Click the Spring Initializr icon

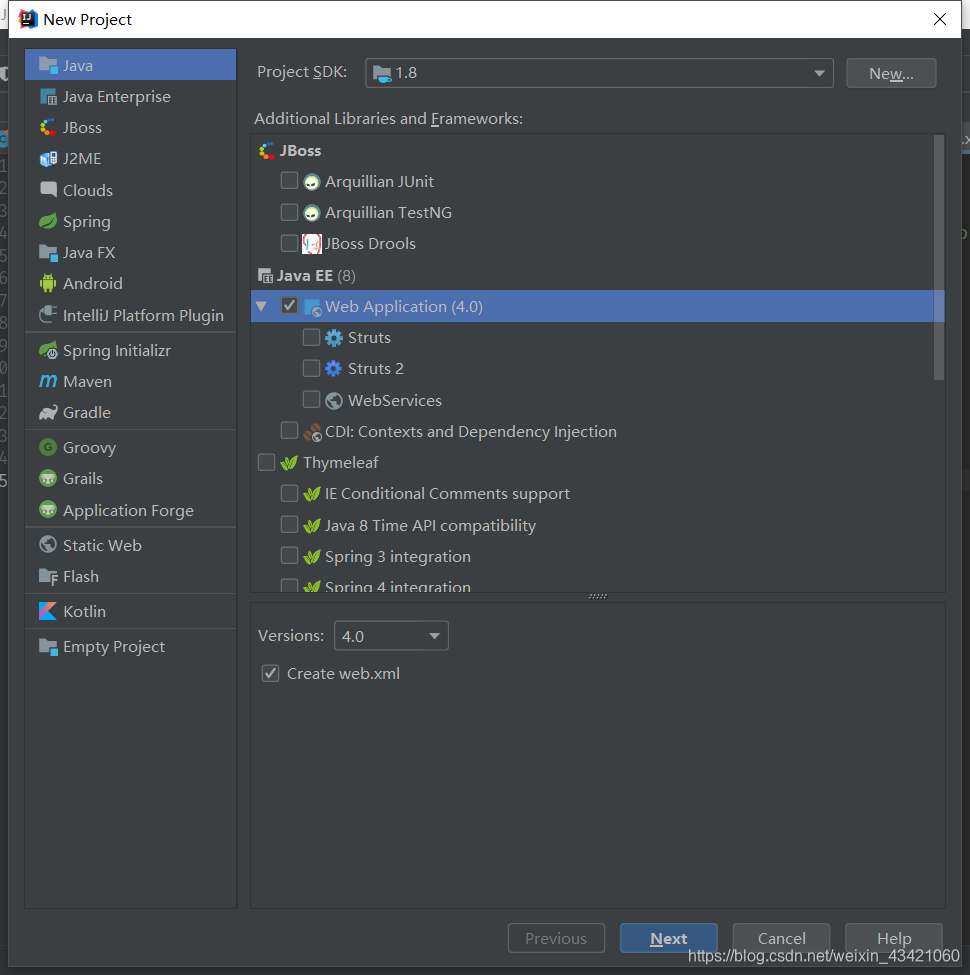[x=48, y=350]
